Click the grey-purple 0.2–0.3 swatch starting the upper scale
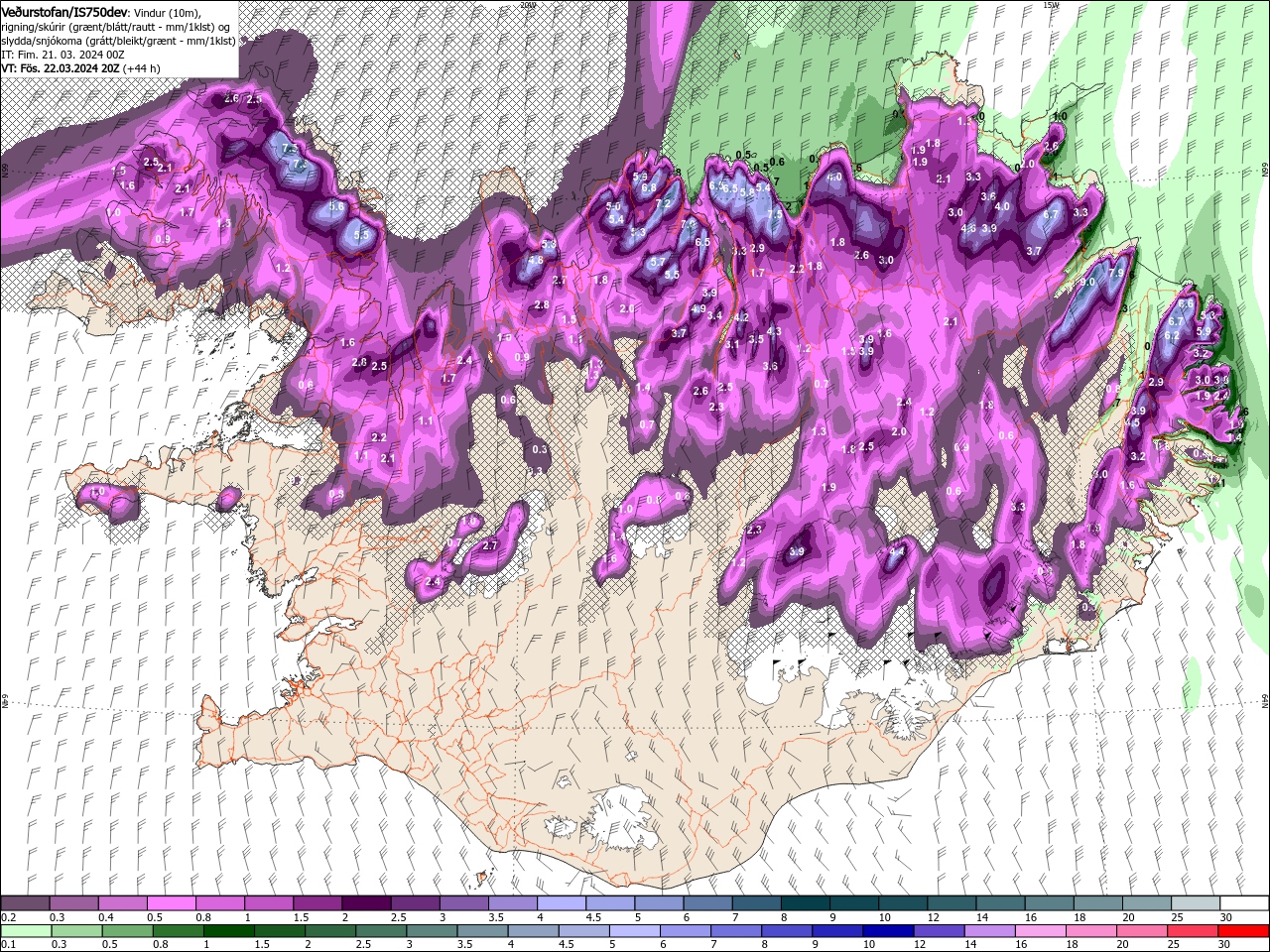1270x952 pixels. [26, 903]
